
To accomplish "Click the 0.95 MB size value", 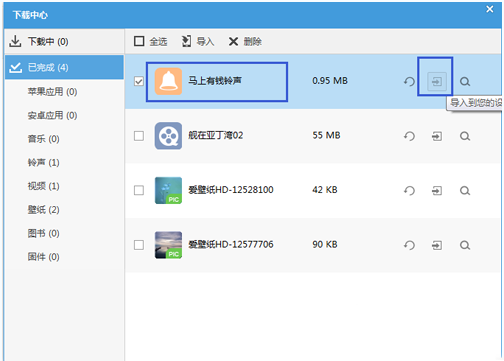I will 330,81.
